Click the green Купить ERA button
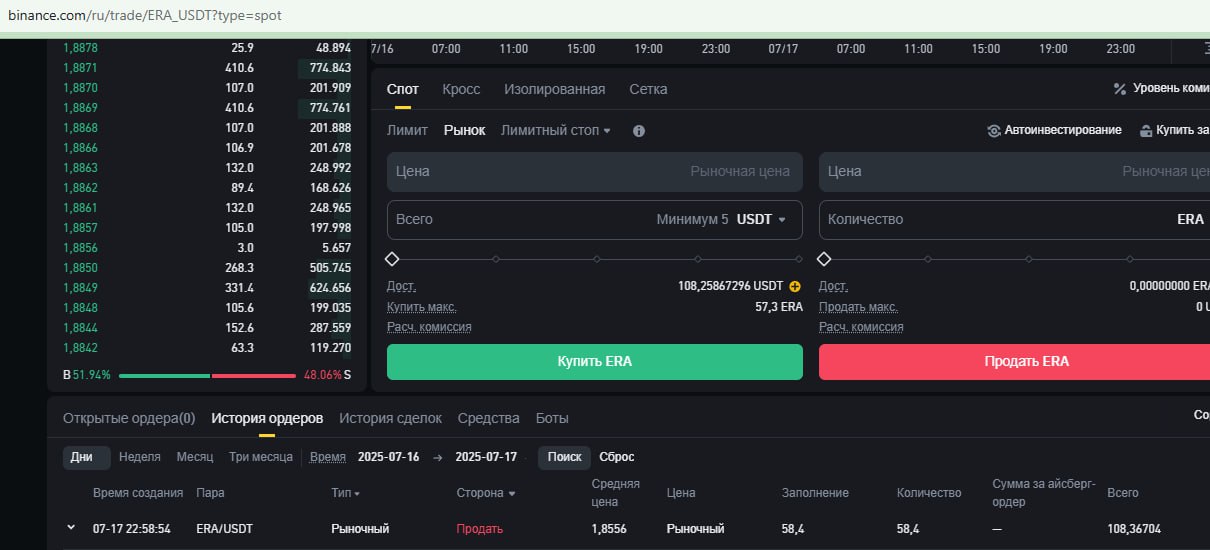Screen dimensions: 1210x550 click(595, 362)
